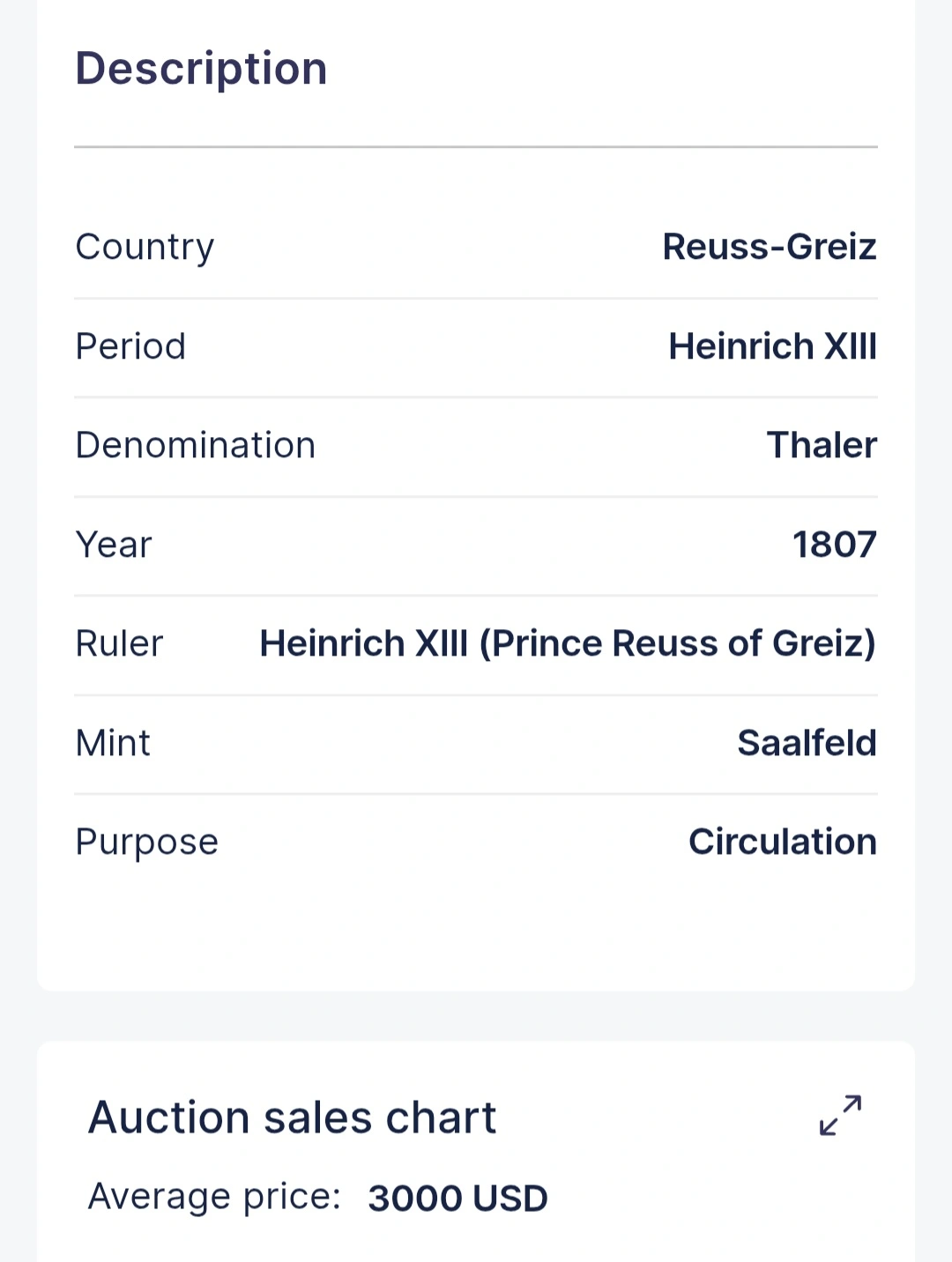
Task: Tap the Thaler denomination value
Action: click(x=822, y=445)
